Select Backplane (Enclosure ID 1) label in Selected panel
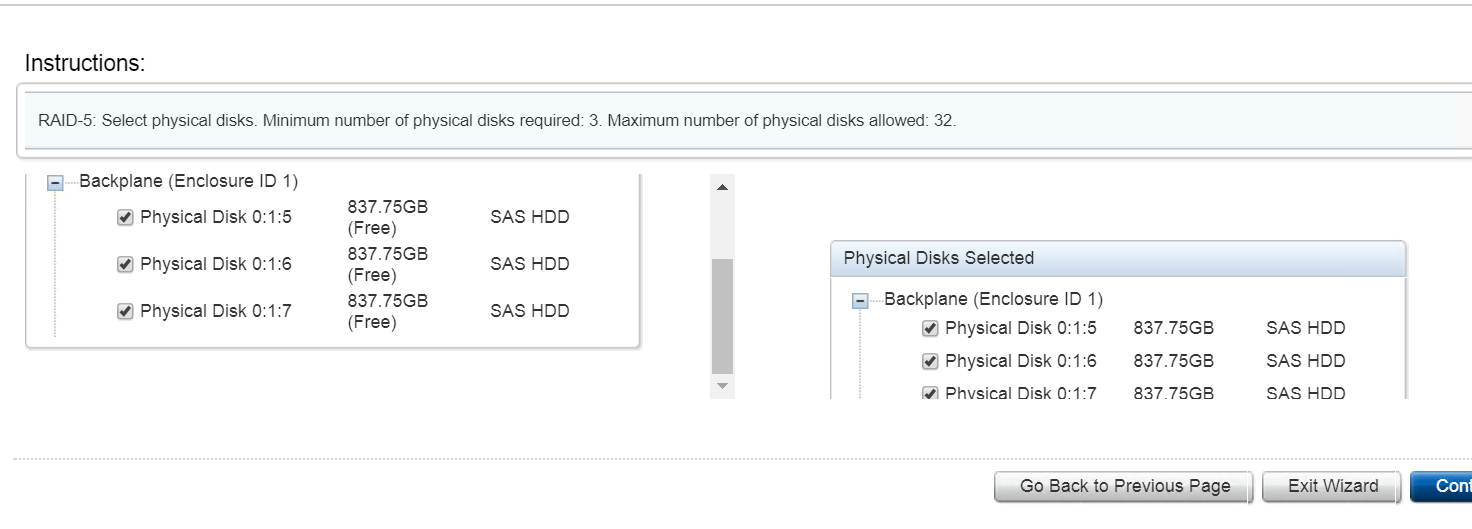The height and width of the screenshot is (529, 1472). pos(993,299)
